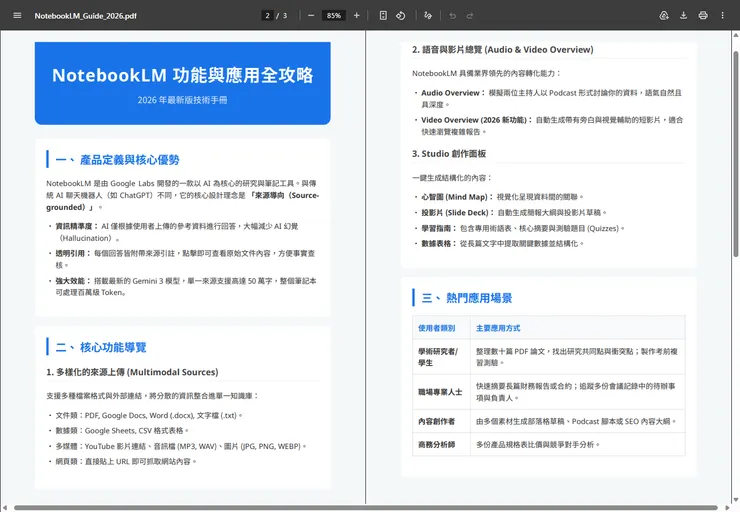Click bullet '文件類：PDF, Google Docs, Word'
Image resolution: width=740 pixels, height=512 pixels.
point(149,415)
